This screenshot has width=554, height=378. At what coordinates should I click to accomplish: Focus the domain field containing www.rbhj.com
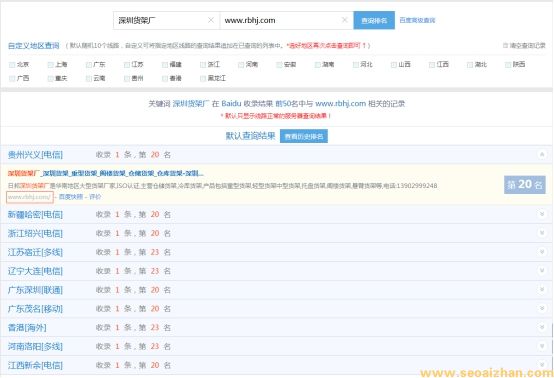[287, 20]
